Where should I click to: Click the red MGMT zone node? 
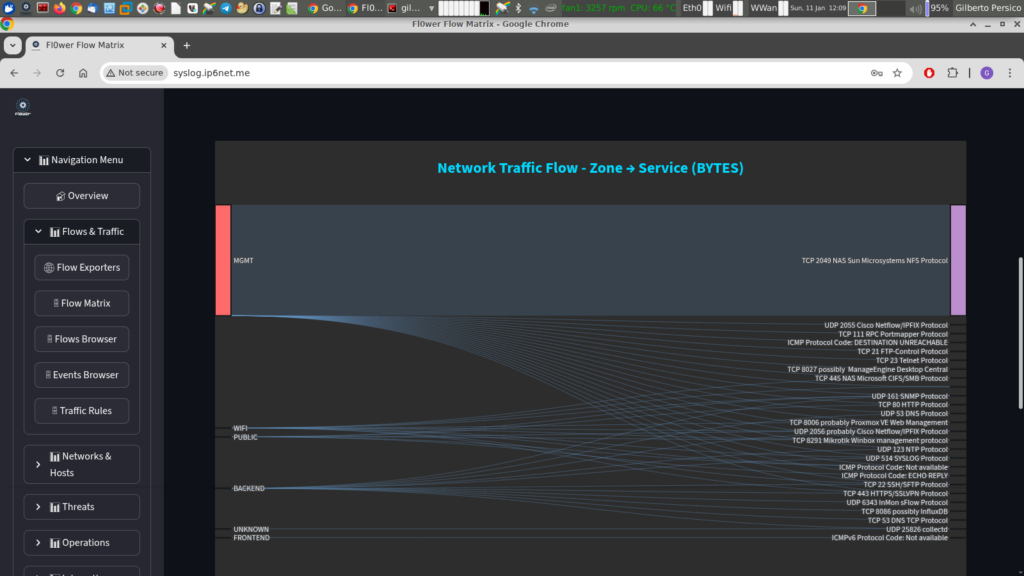coord(223,260)
